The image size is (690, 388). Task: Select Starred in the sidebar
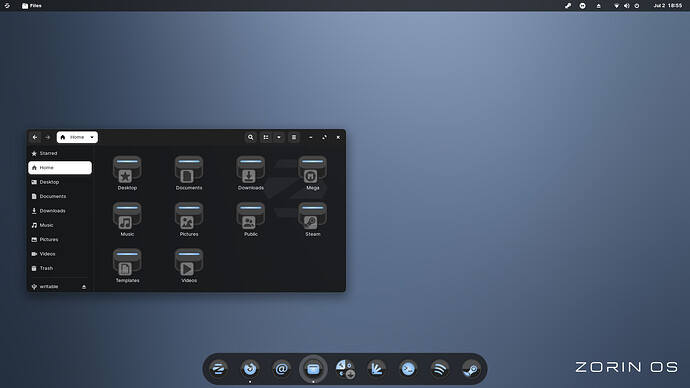60,154
